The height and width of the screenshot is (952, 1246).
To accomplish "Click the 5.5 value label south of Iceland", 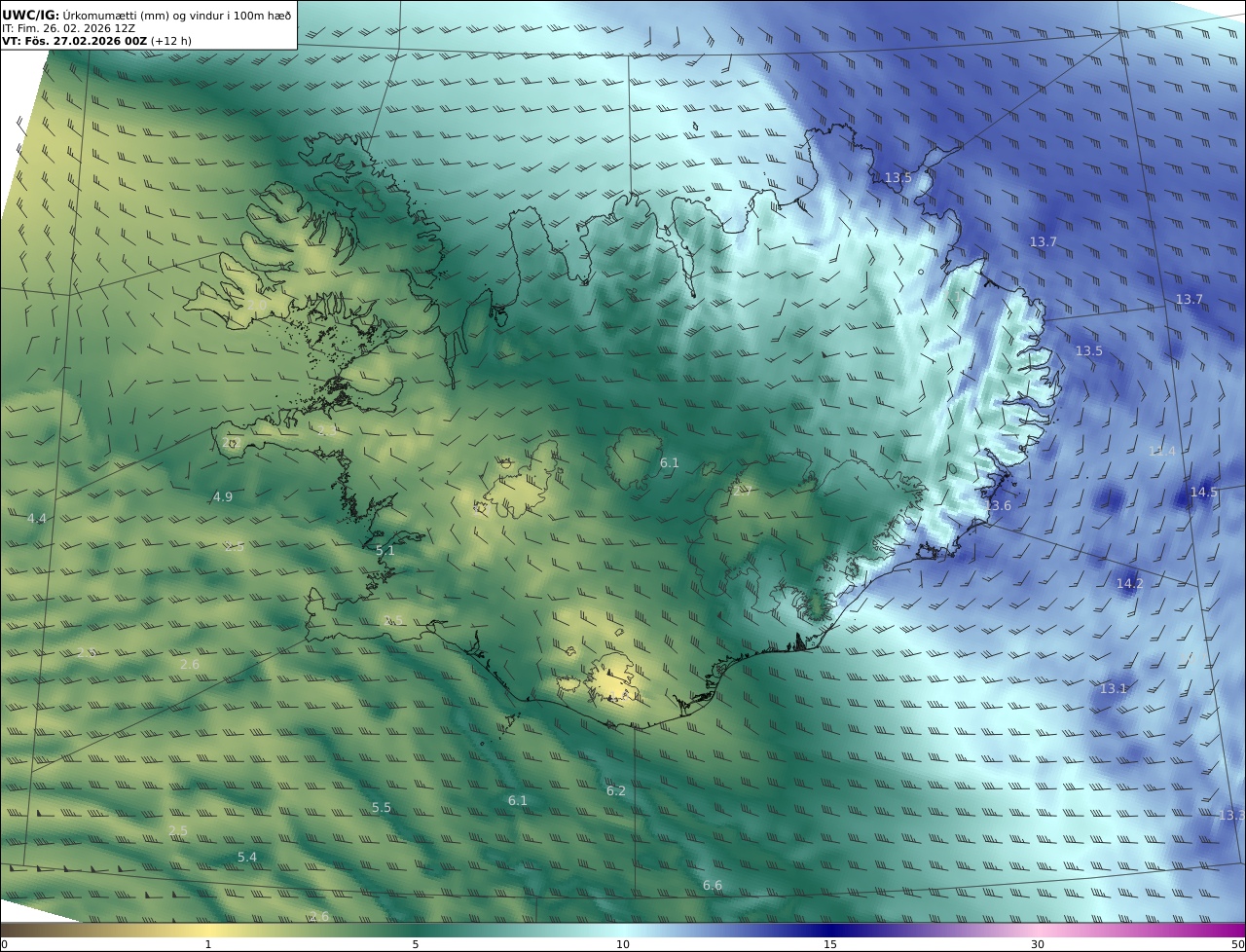I will click(x=382, y=808).
